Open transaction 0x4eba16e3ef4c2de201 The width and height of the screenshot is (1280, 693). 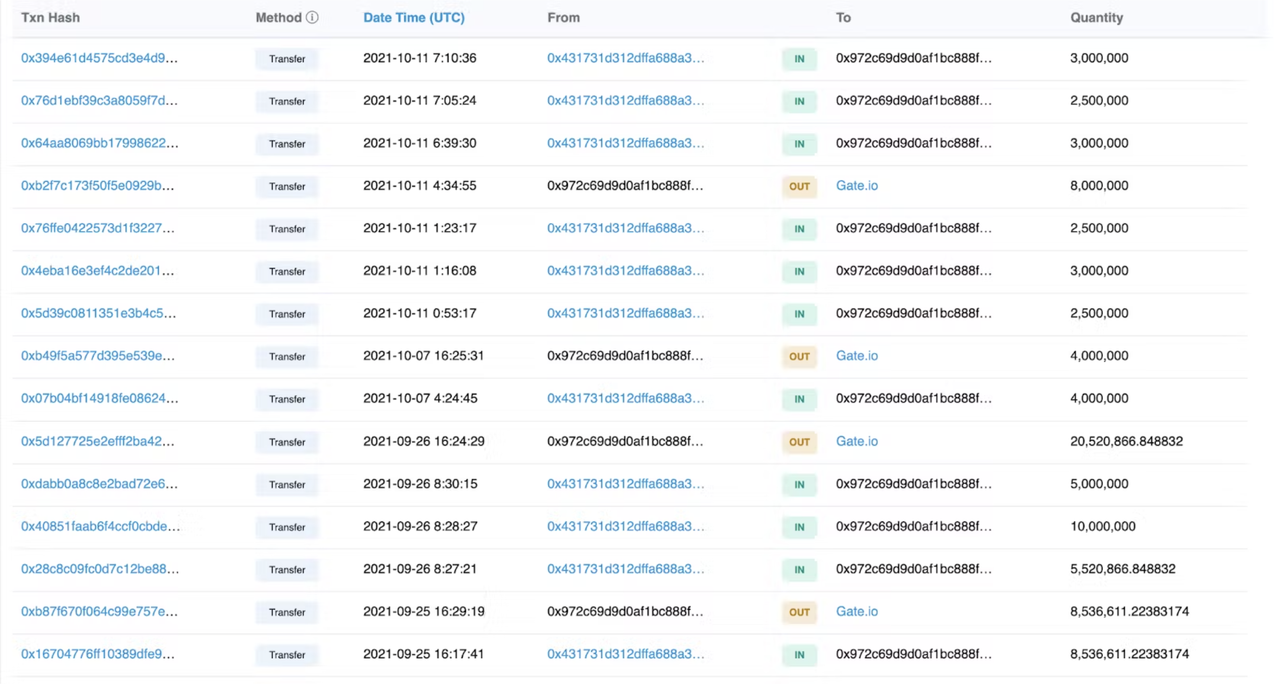pos(98,271)
